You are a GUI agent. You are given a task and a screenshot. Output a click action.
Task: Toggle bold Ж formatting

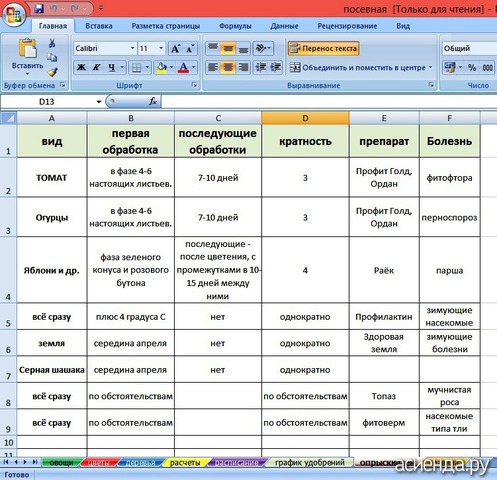tap(81, 68)
